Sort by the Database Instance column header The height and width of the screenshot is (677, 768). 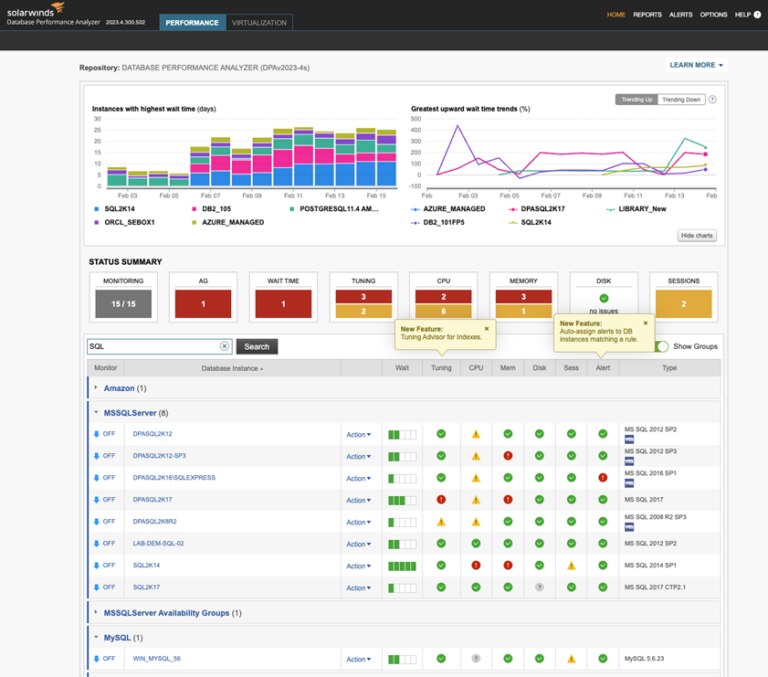pyautogui.click(x=232, y=368)
